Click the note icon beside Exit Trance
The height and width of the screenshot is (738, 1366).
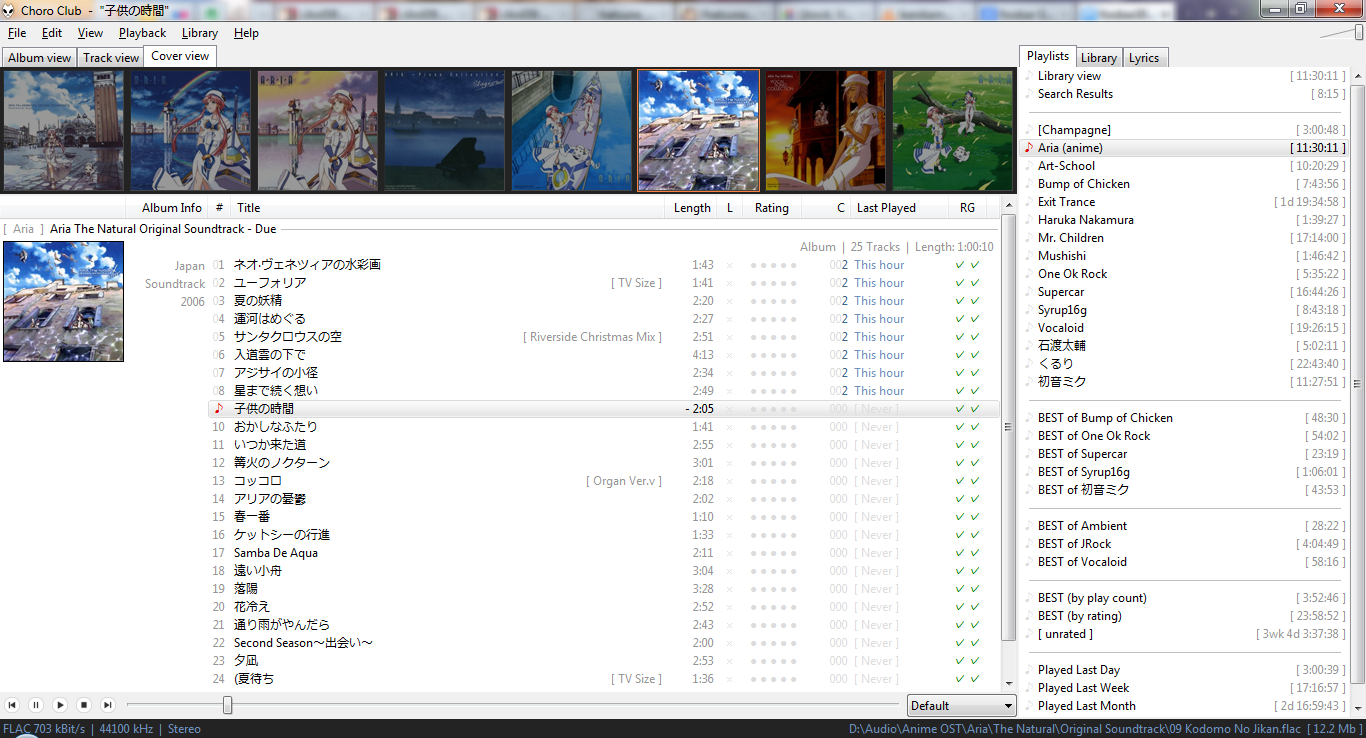click(x=1029, y=202)
